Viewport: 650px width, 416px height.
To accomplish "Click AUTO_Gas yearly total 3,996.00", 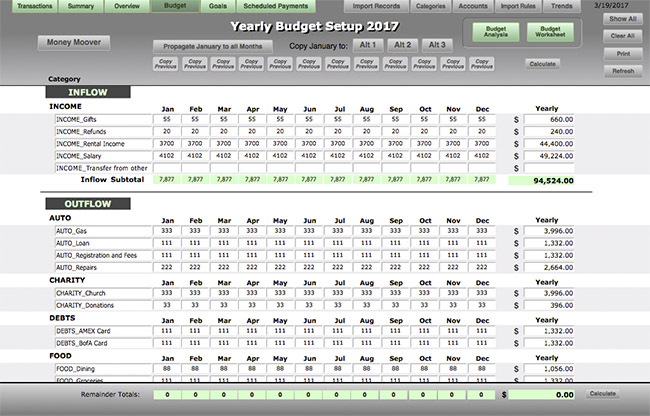I will pyautogui.click(x=549, y=231).
